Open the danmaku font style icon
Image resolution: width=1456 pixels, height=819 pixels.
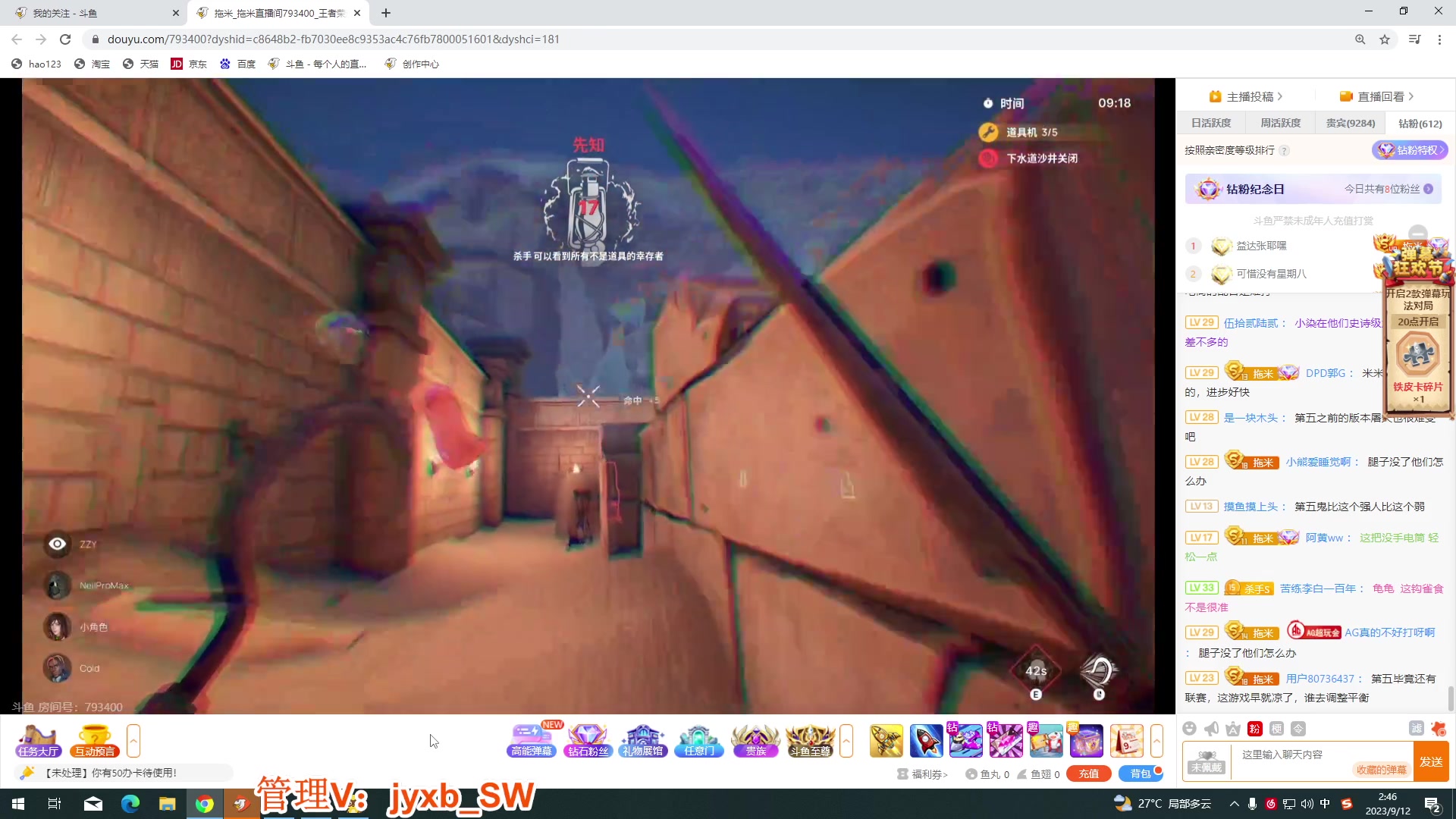tap(1233, 729)
